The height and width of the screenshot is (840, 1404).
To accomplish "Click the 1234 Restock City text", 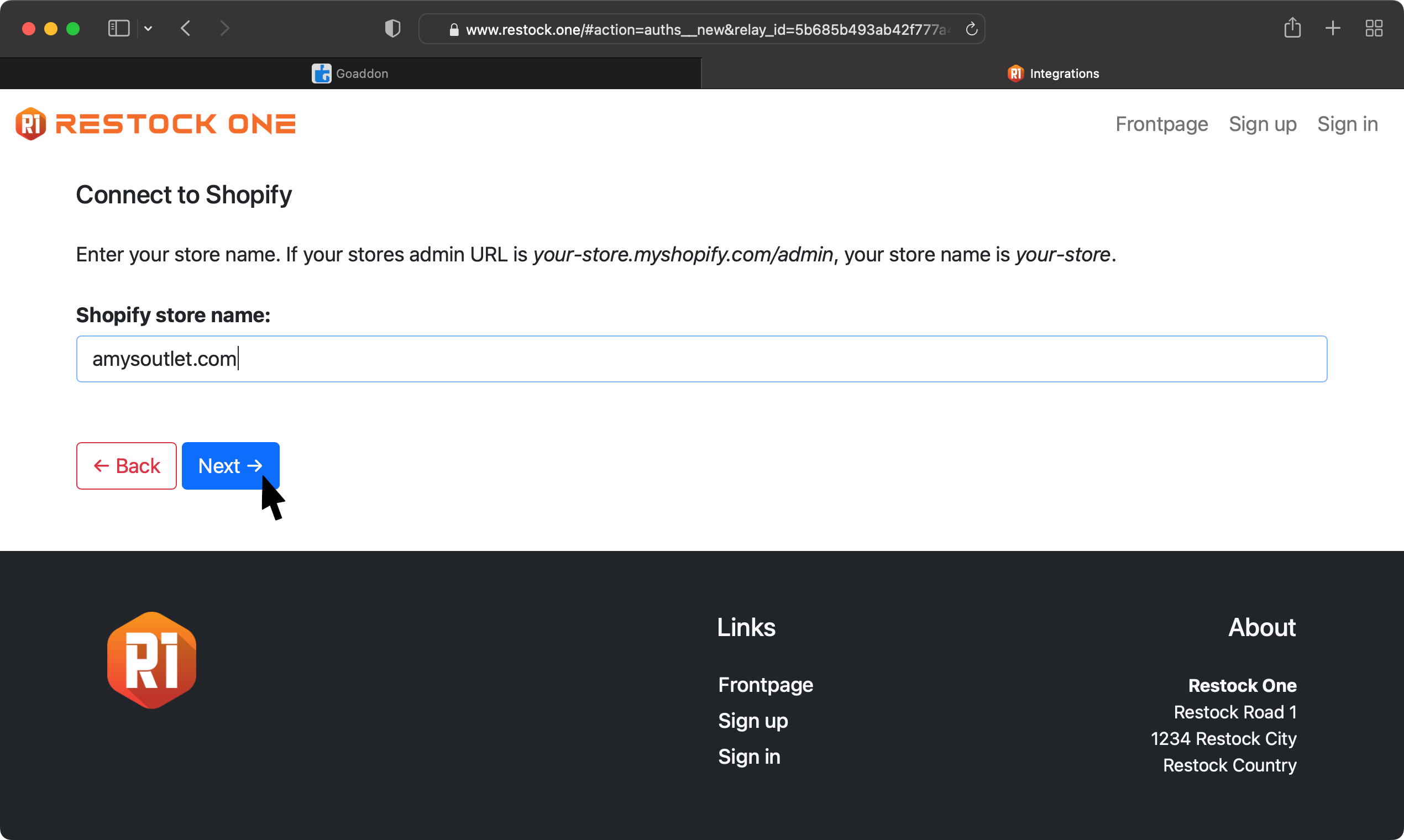I will [1223, 739].
